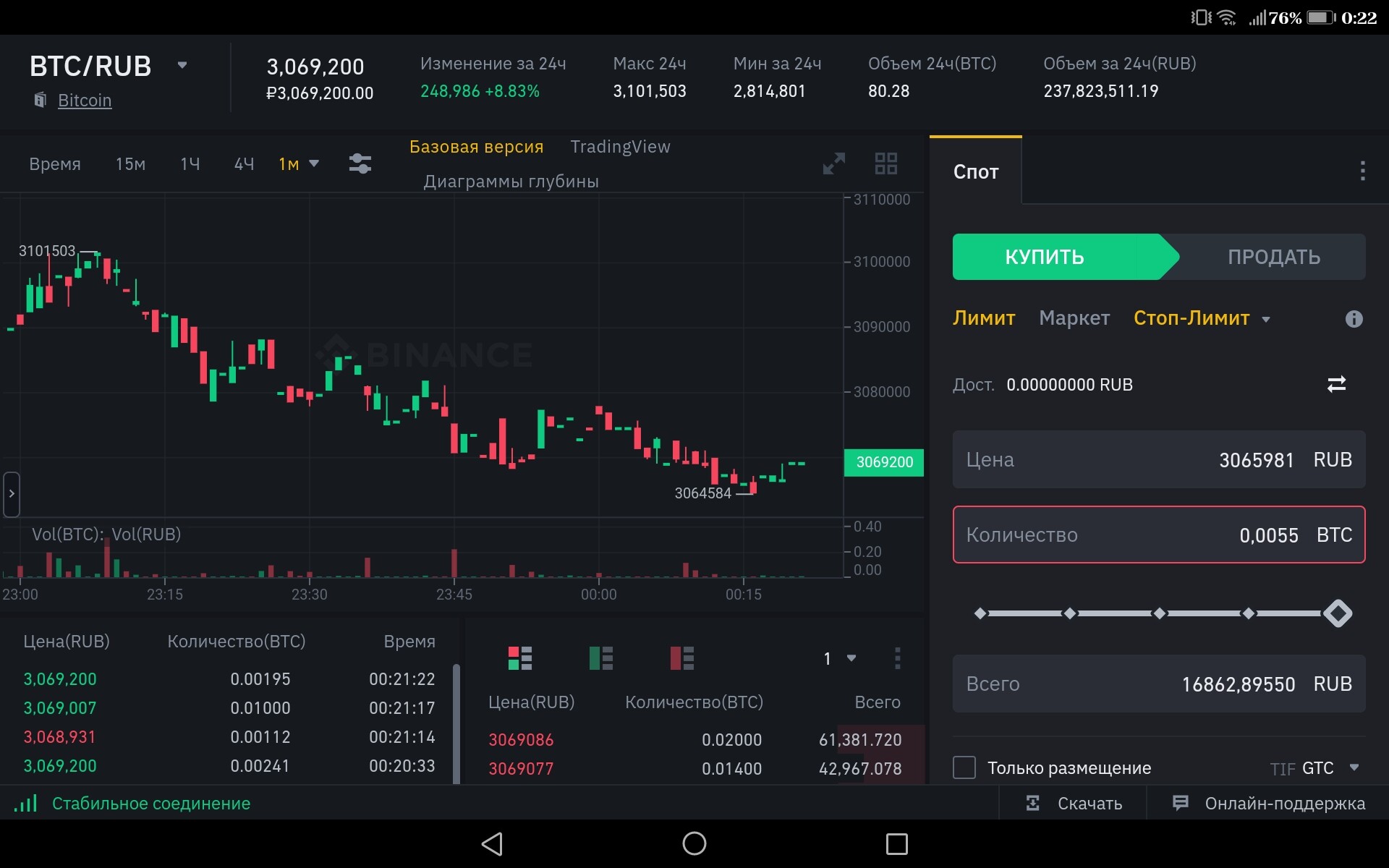1389x868 pixels.
Task: Show combined buy and sell order book
Action: tap(519, 658)
